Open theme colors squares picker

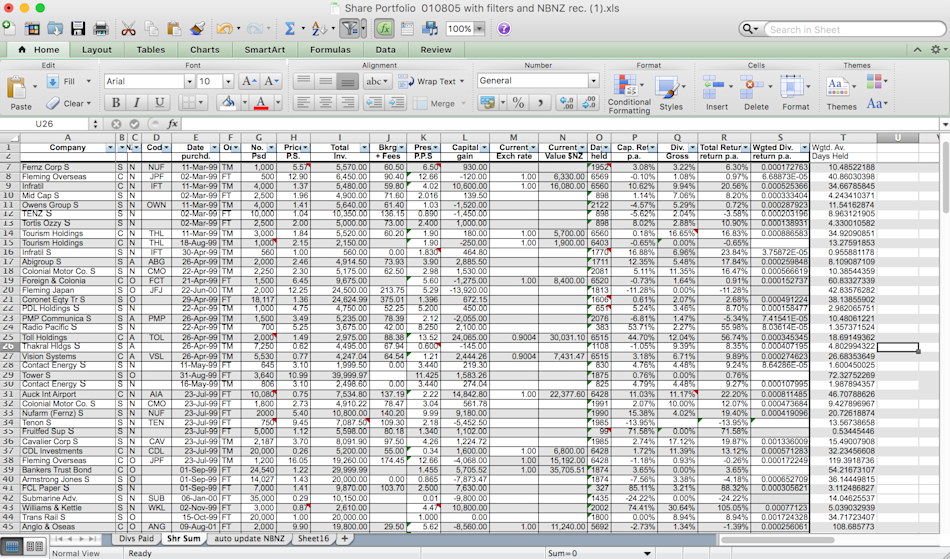point(875,81)
